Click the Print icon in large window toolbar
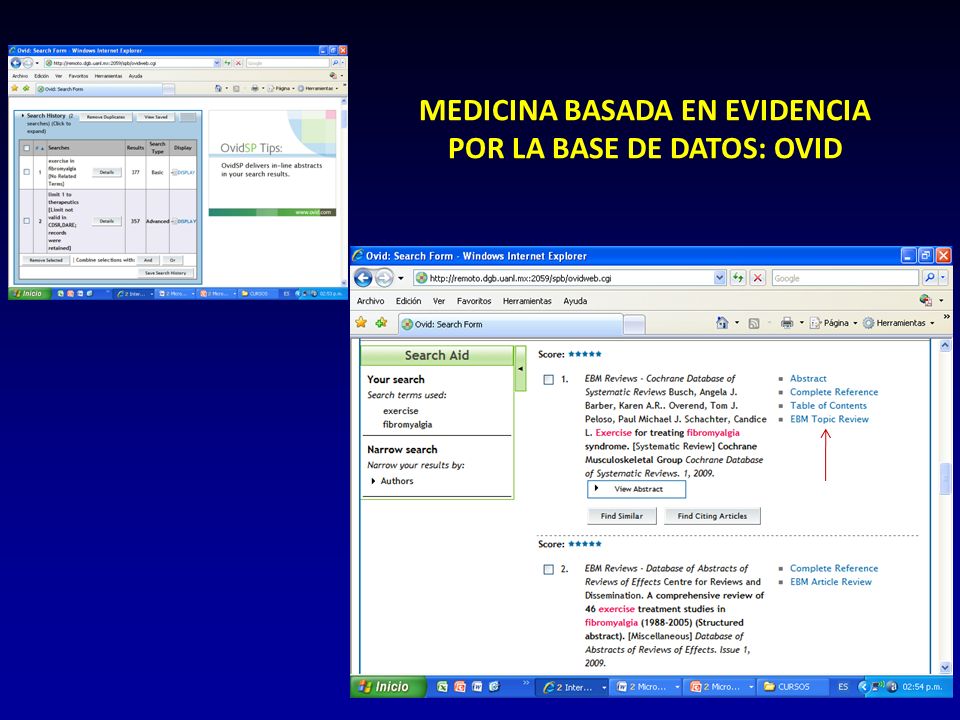 [787, 323]
